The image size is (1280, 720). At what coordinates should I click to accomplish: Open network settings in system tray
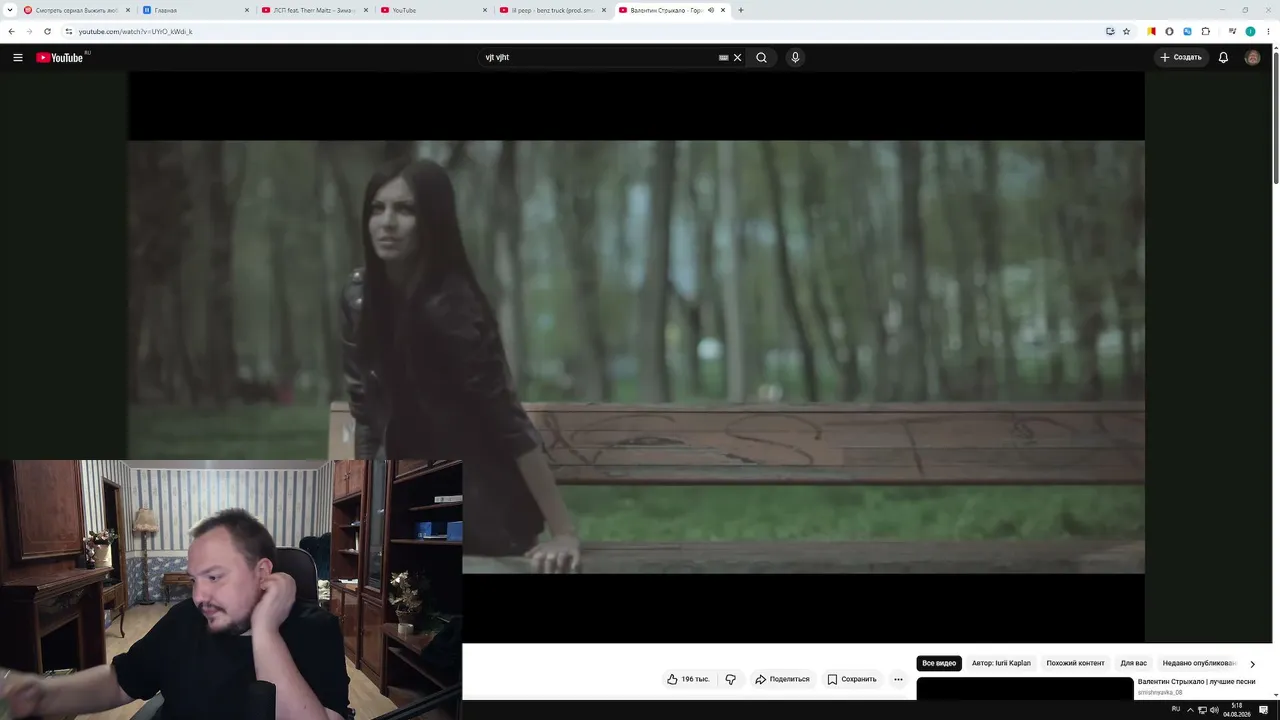point(1202,710)
